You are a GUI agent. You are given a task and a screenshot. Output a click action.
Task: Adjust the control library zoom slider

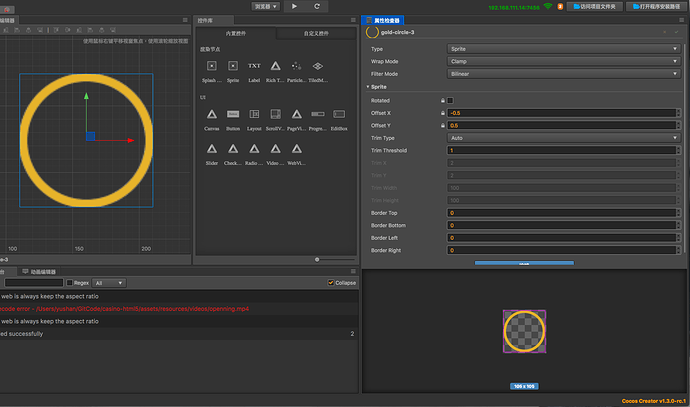(x=317, y=260)
